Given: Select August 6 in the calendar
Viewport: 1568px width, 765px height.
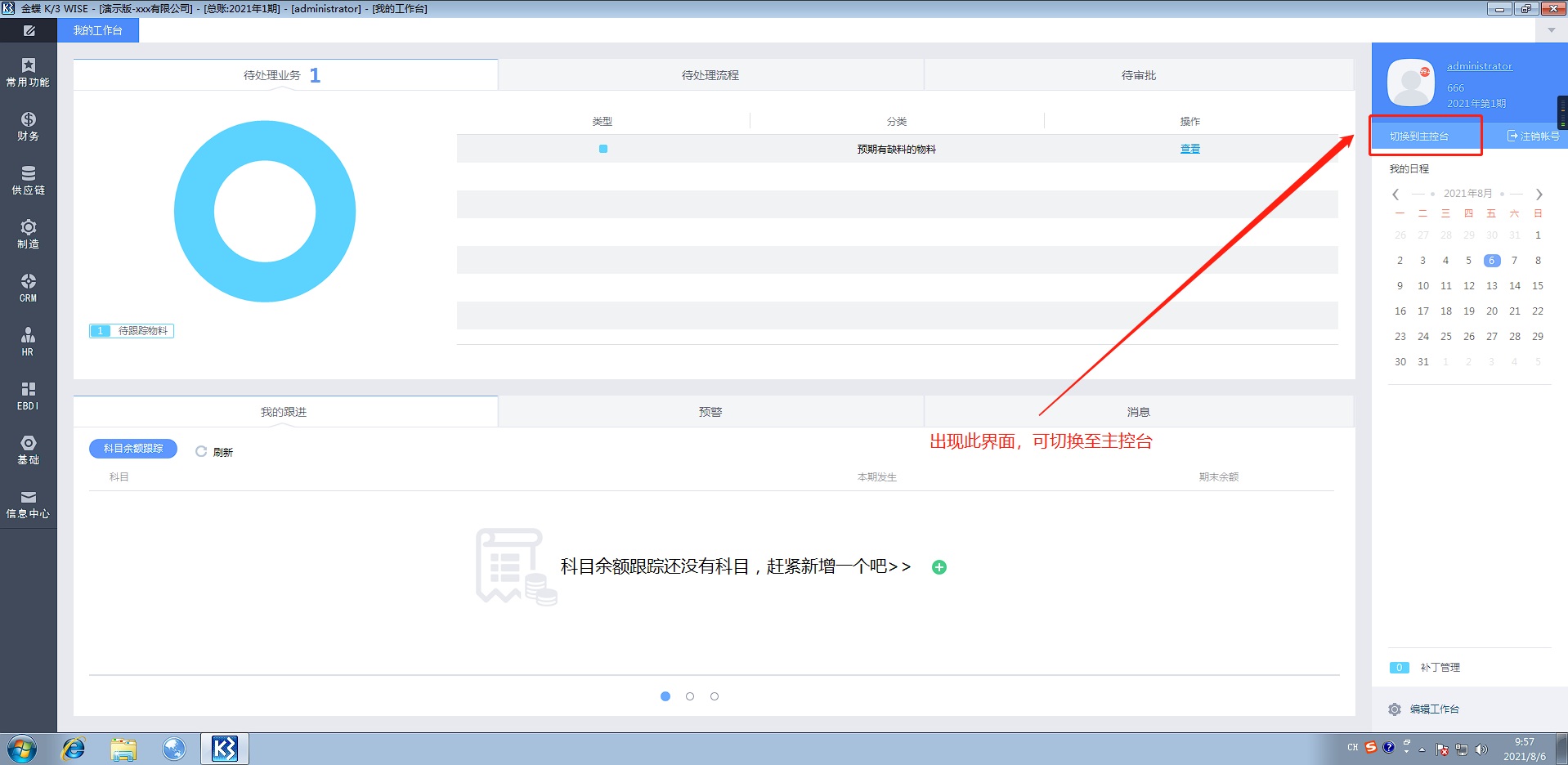Looking at the screenshot, I should [1492, 261].
